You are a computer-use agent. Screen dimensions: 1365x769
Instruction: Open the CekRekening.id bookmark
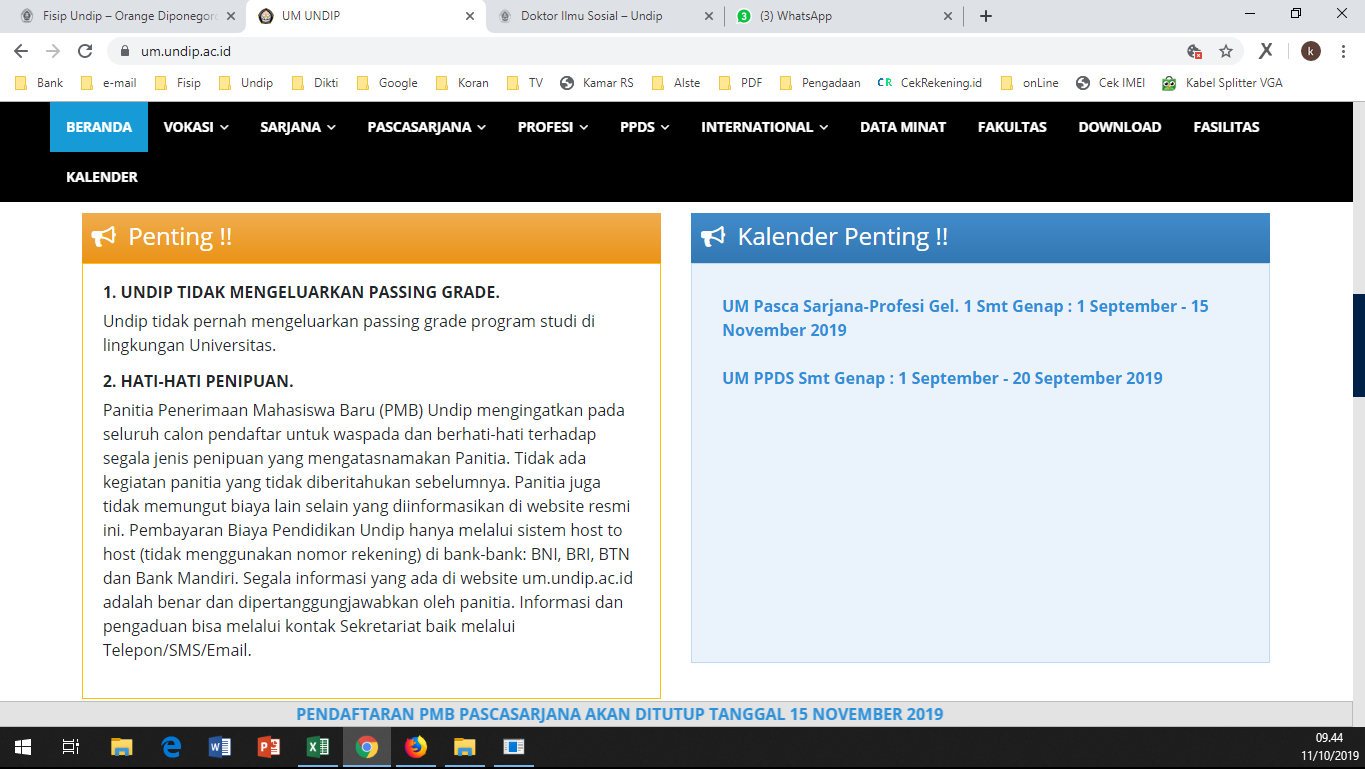coord(929,83)
